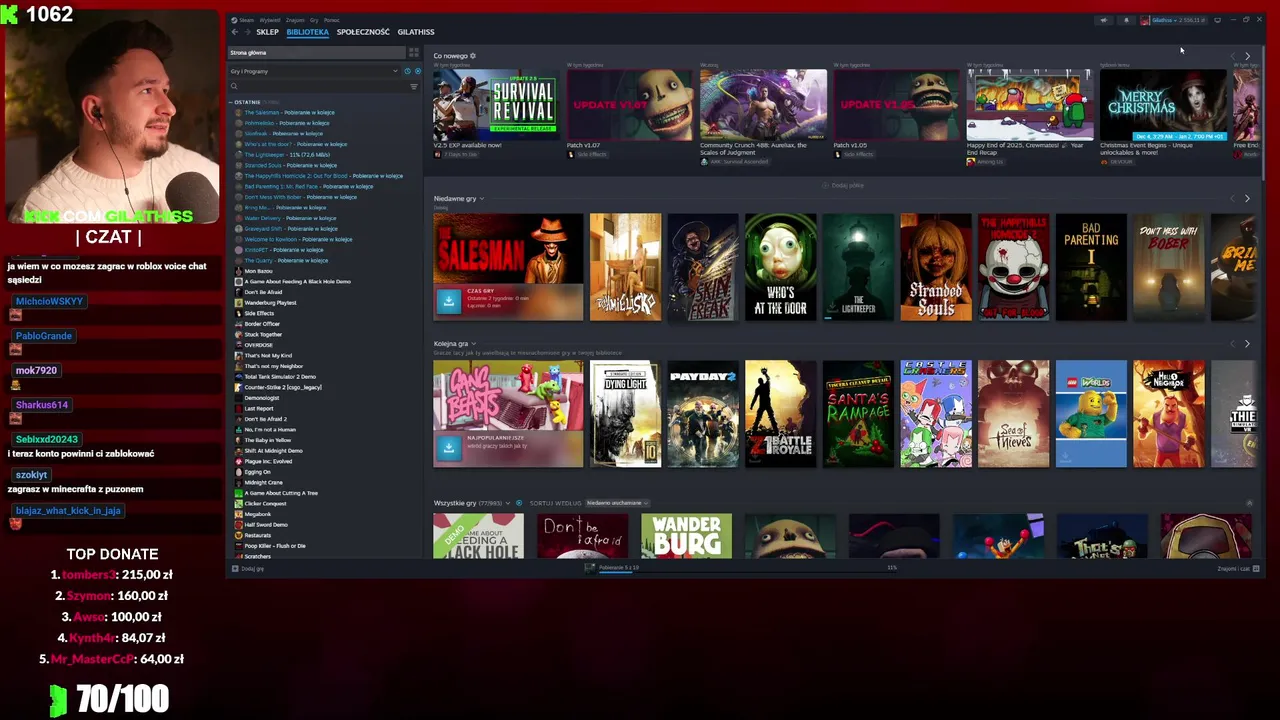Screen dimensions: 1280x720
Task: Click the recent activity clock filter icon
Action: pyautogui.click(x=407, y=71)
